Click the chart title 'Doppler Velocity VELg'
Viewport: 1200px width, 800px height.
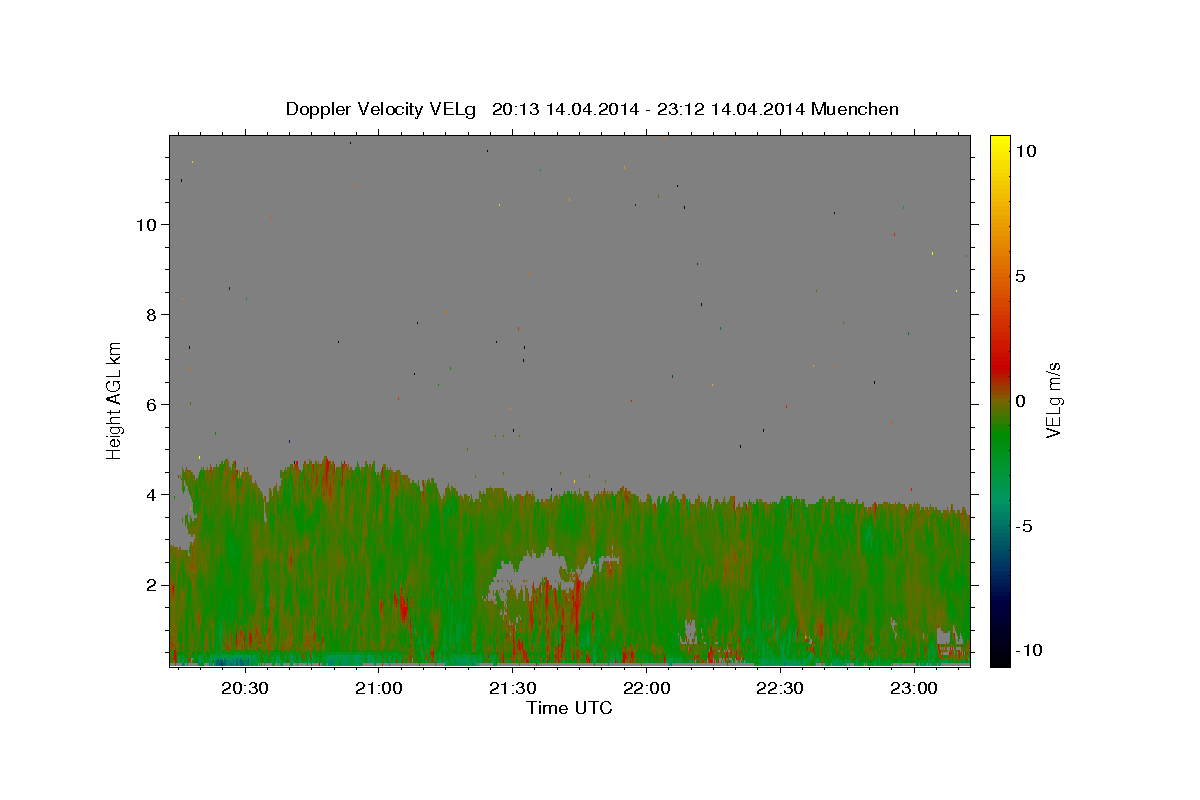tap(382, 109)
